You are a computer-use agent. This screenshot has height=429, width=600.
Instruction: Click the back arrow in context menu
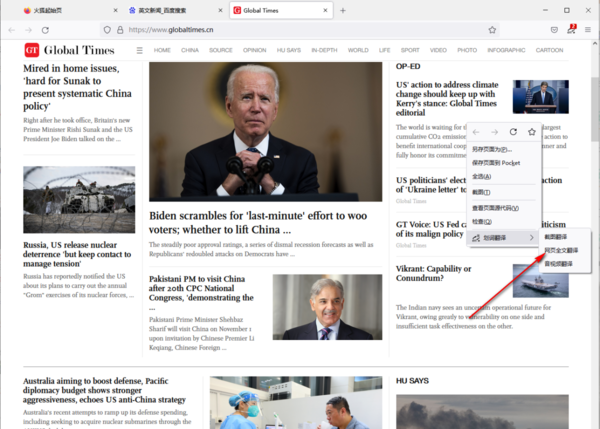click(476, 132)
